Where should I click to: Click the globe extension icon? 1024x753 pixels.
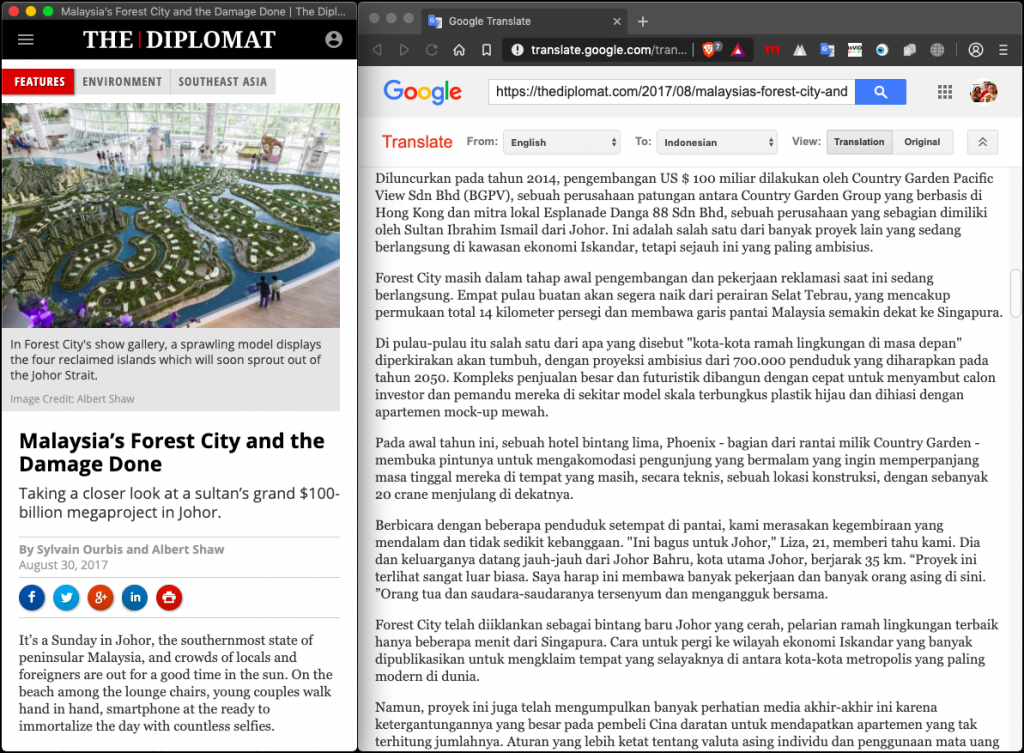(x=937, y=50)
